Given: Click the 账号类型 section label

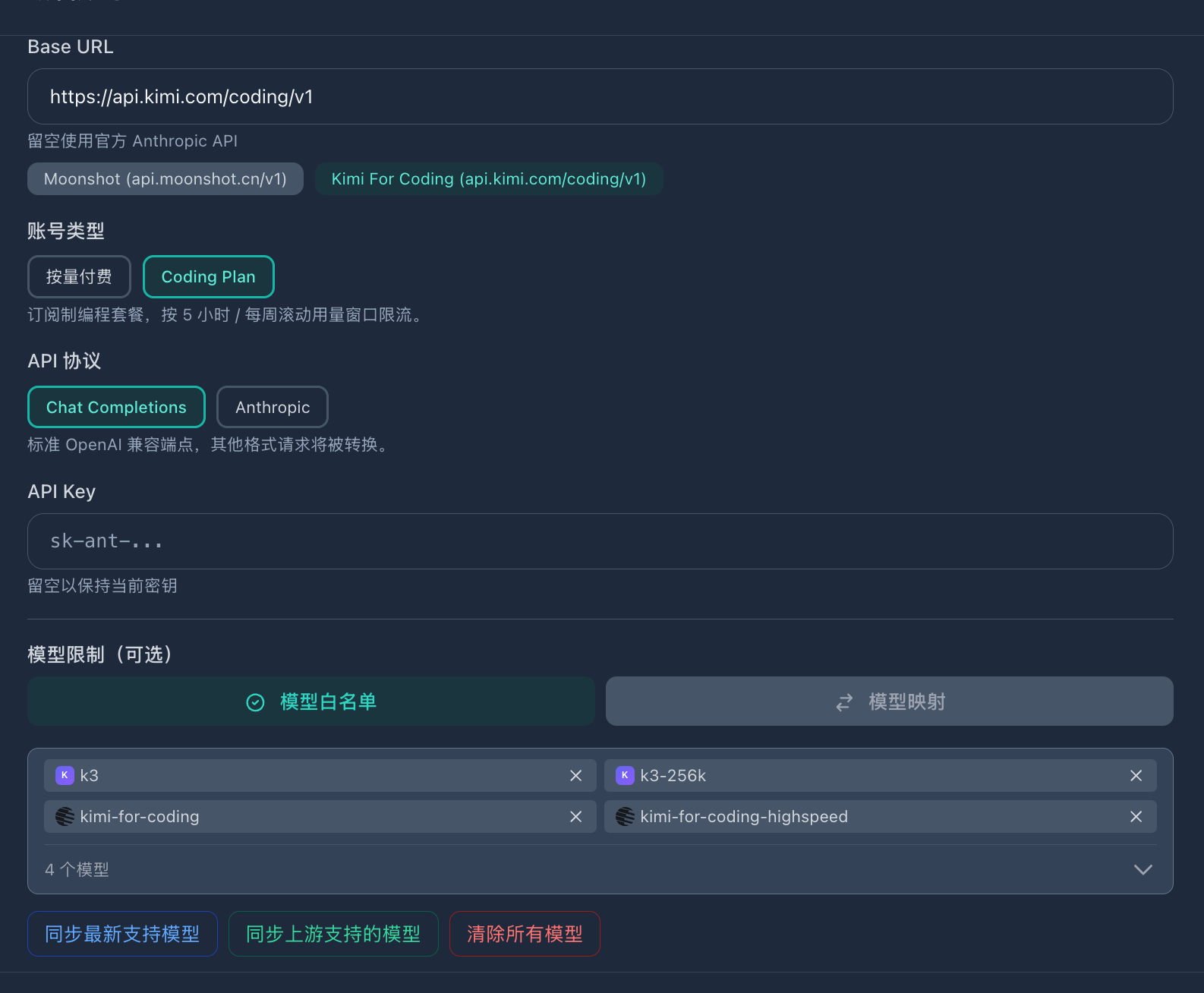Looking at the screenshot, I should coord(66,231).
